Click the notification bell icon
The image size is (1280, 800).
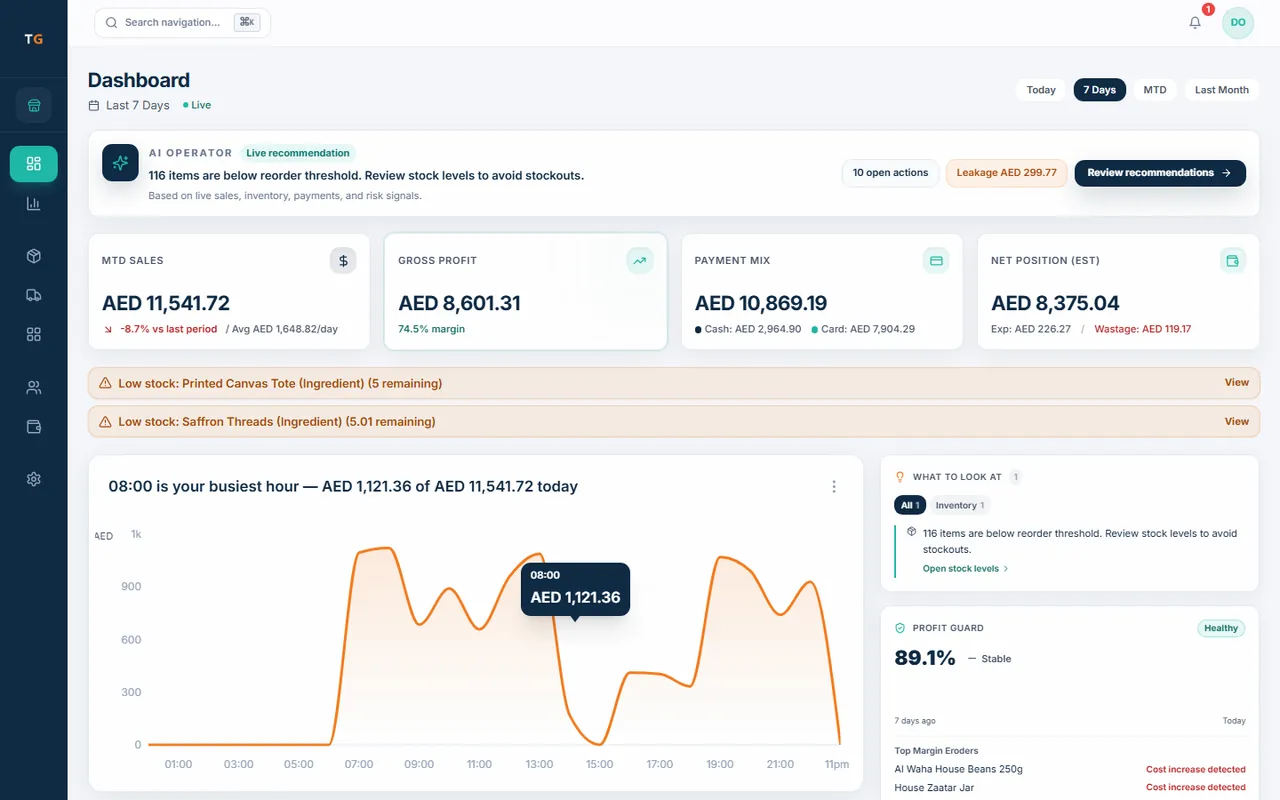pos(1195,22)
